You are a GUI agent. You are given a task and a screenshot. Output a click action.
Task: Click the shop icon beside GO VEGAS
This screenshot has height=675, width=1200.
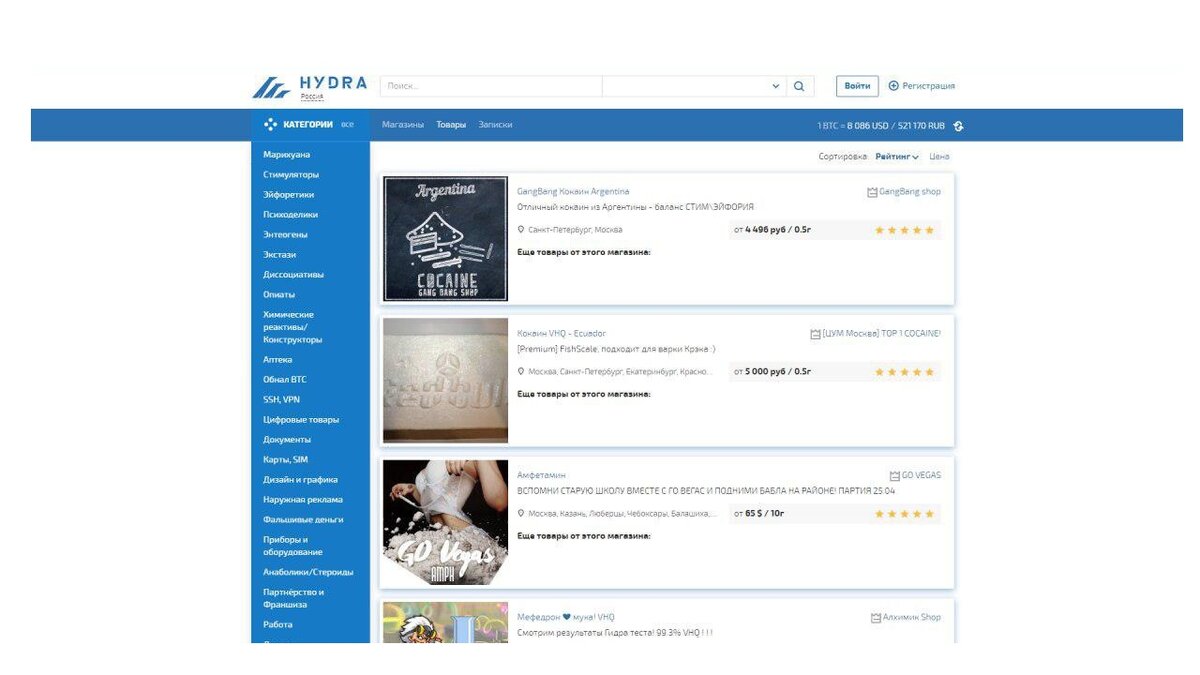[x=895, y=476]
